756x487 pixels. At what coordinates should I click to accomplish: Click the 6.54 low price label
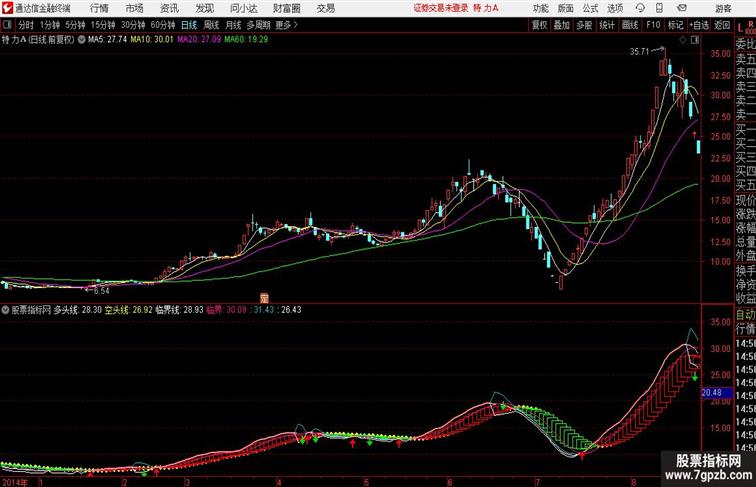click(x=101, y=291)
